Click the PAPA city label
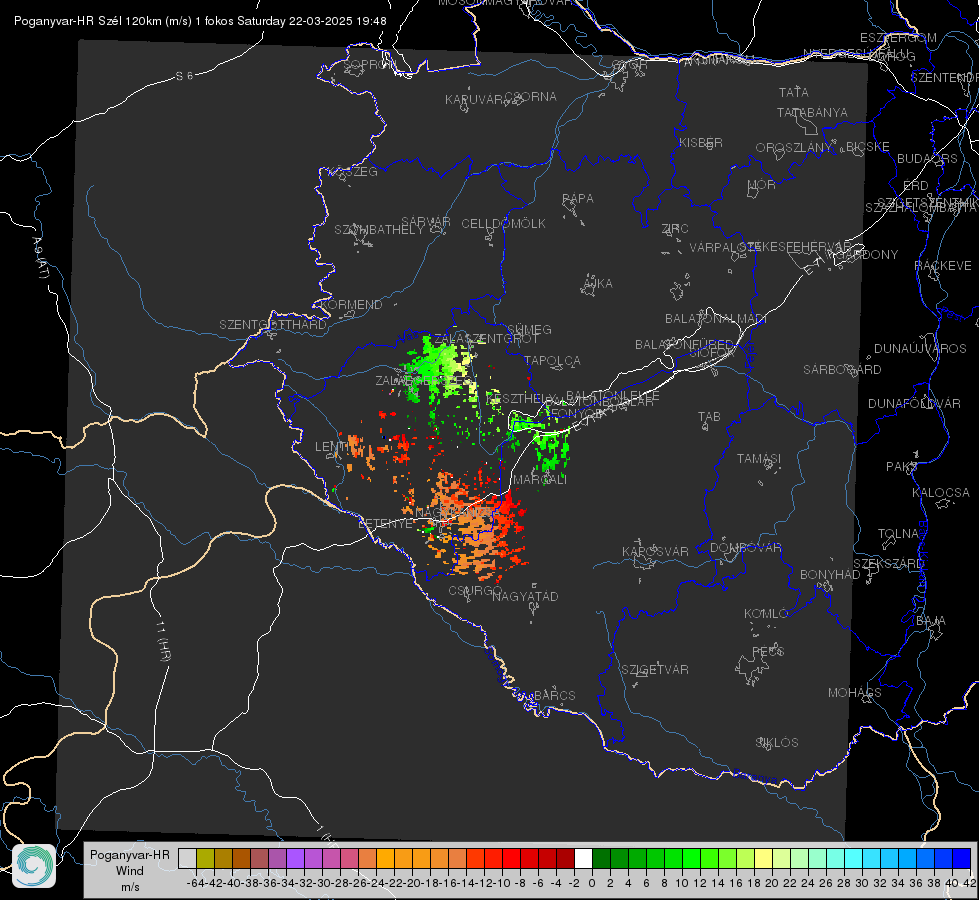The width and height of the screenshot is (979, 900). (x=578, y=199)
